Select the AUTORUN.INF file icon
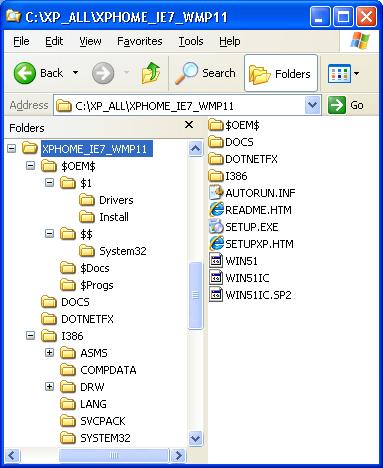Image resolution: width=383 pixels, height=468 pixels. [216, 193]
